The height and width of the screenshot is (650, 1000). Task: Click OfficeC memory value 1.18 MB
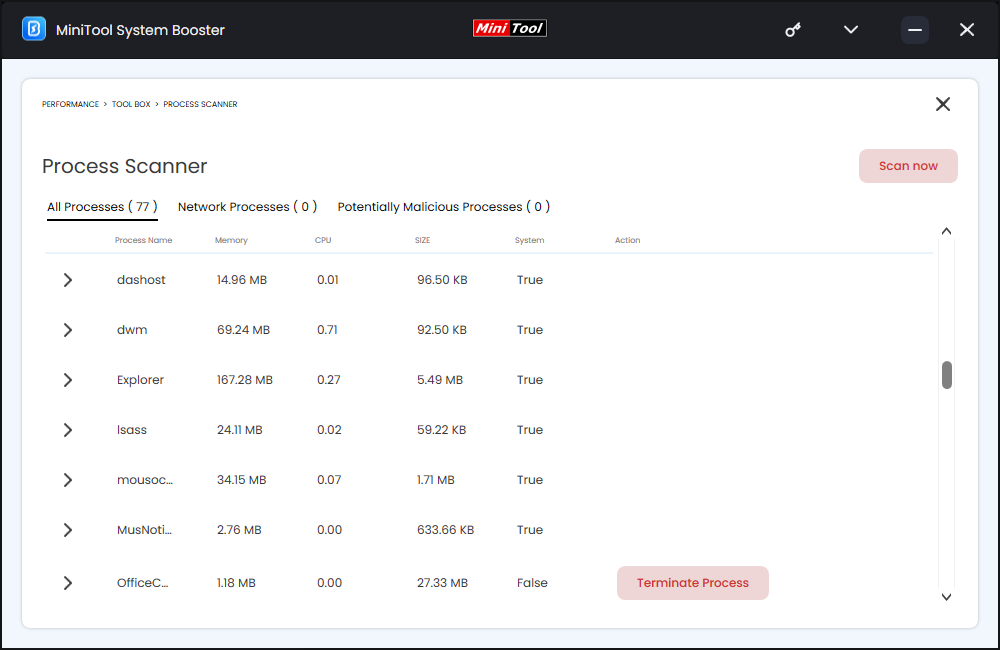(236, 582)
